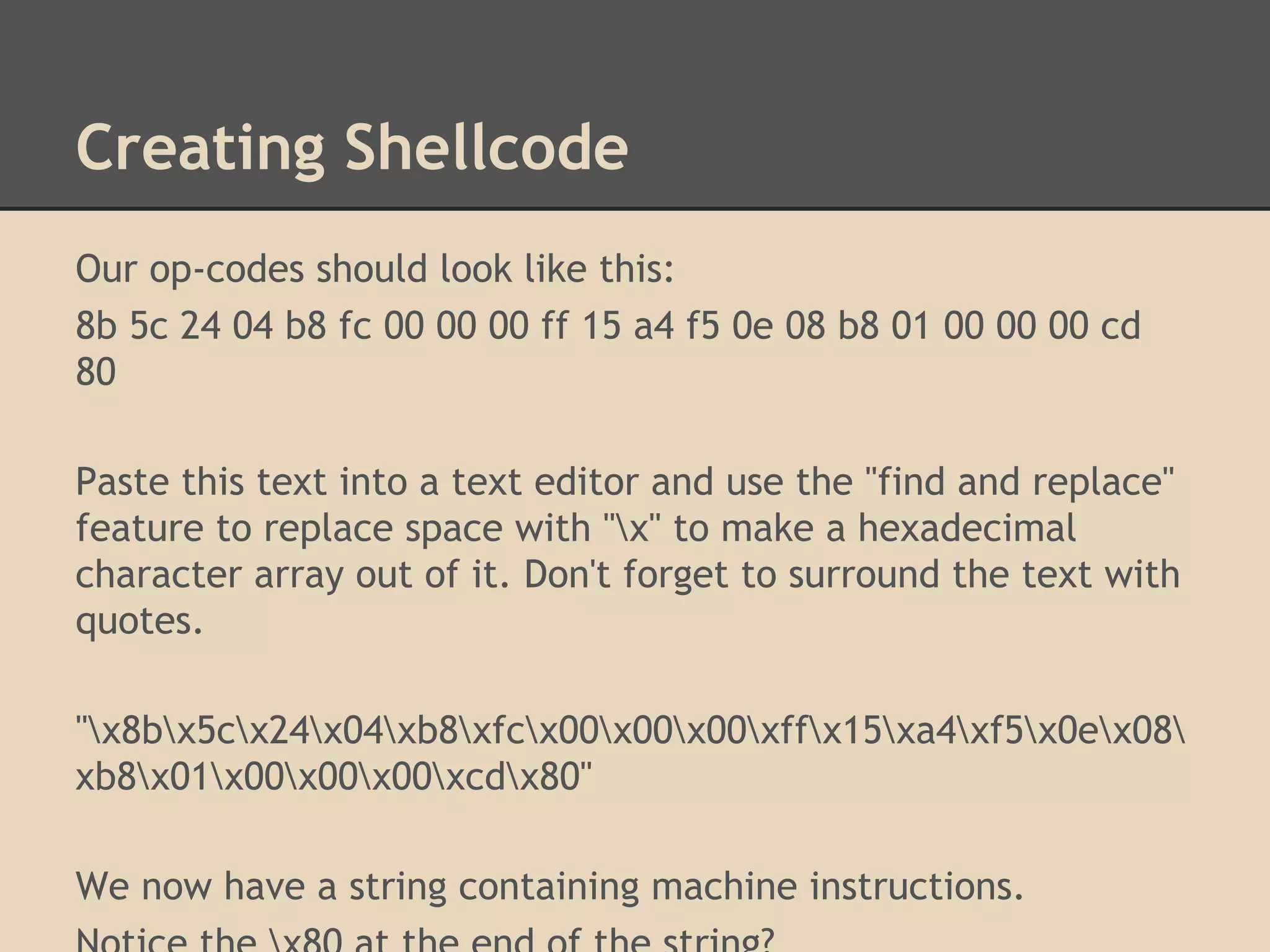Click the word "quotes." ending the paragraph
This screenshot has width=1270, height=952.
[x=139, y=620]
